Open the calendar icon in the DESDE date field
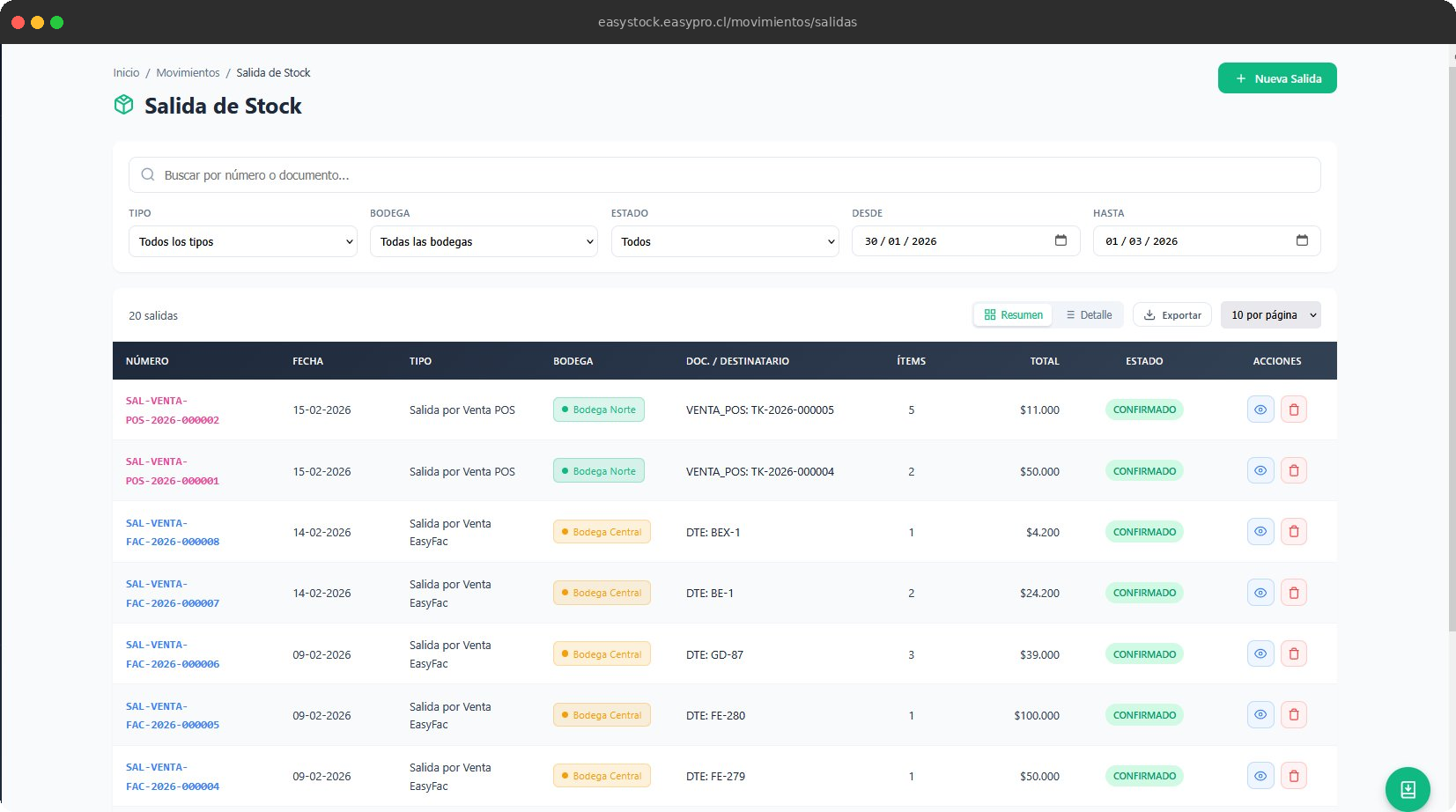This screenshot has width=1456, height=812. [x=1061, y=240]
